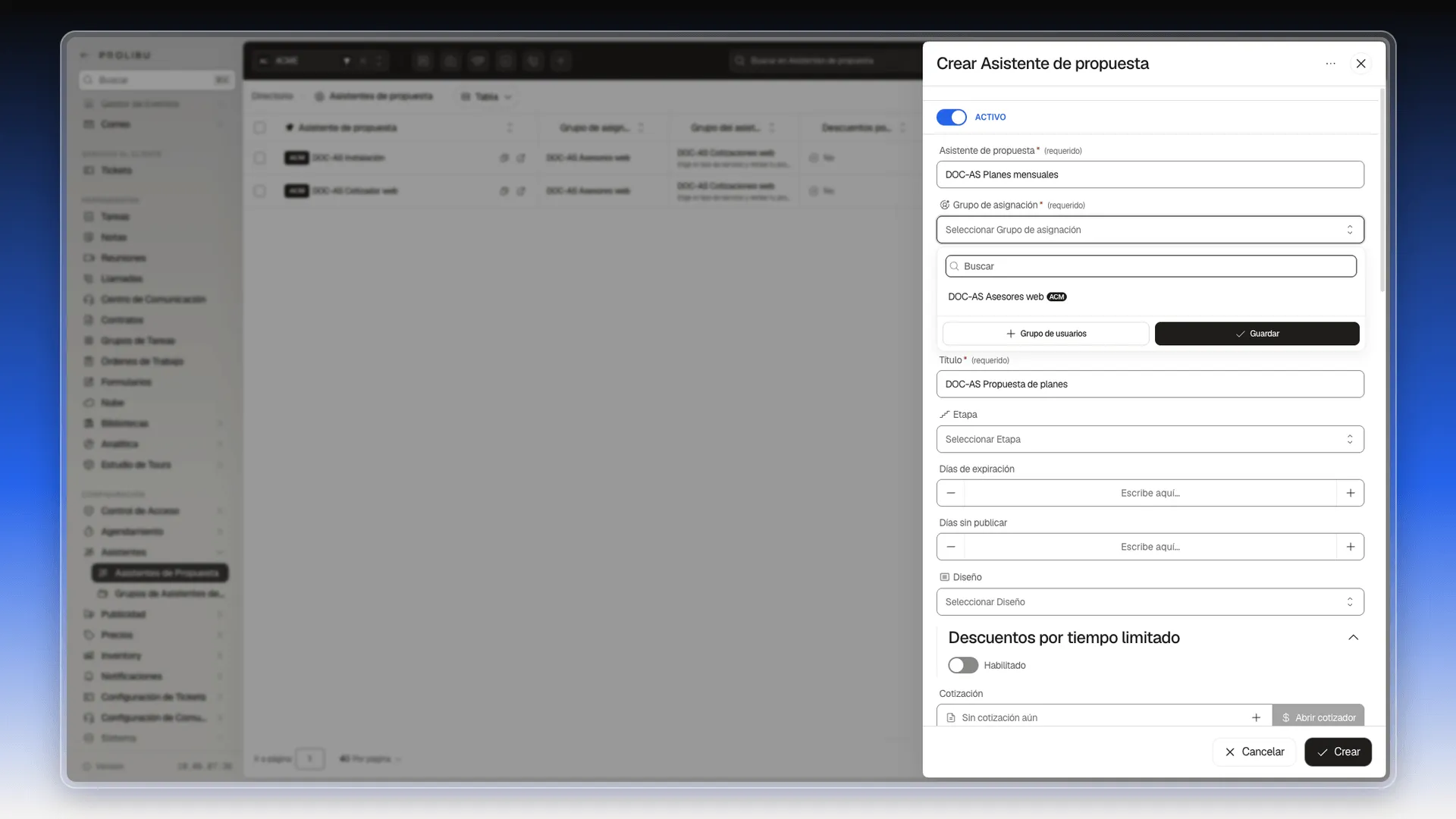Check the second row checkbox in background table
The width and height of the screenshot is (1456, 819).
[260, 191]
